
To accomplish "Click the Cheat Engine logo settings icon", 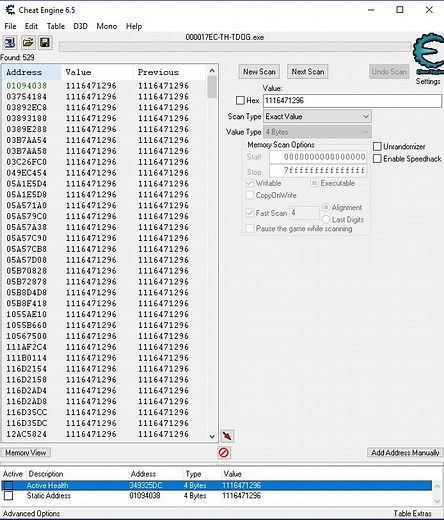I will (x=429, y=54).
